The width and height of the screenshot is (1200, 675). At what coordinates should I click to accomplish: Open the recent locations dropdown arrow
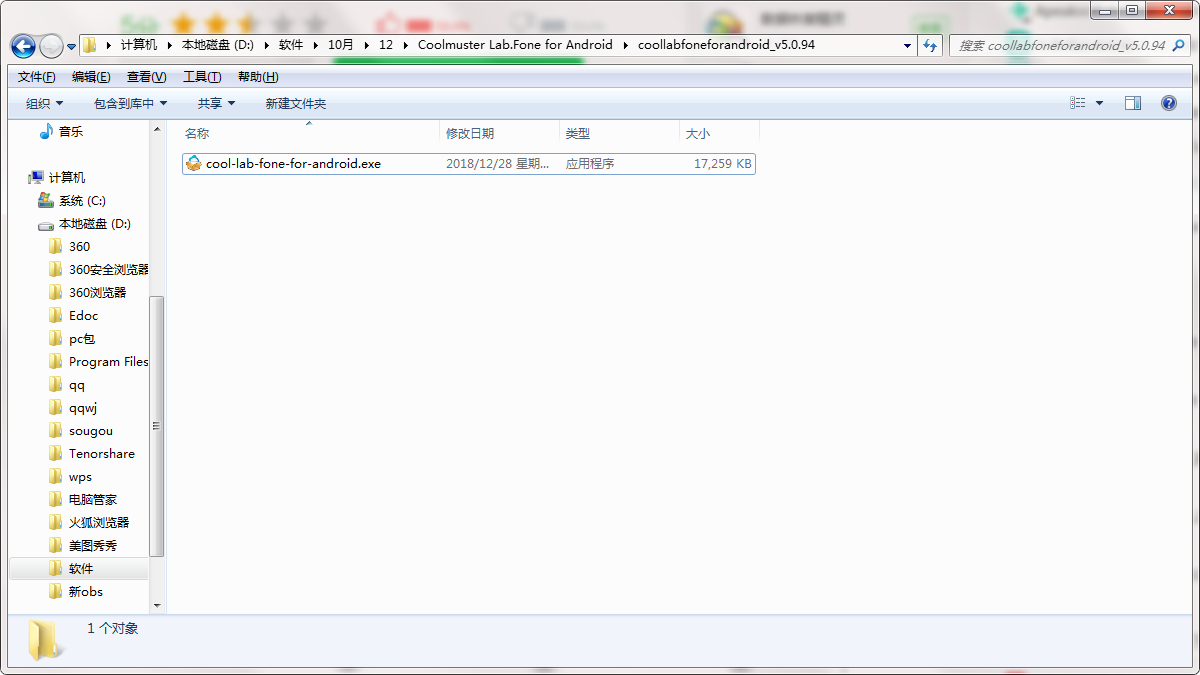pos(71,47)
